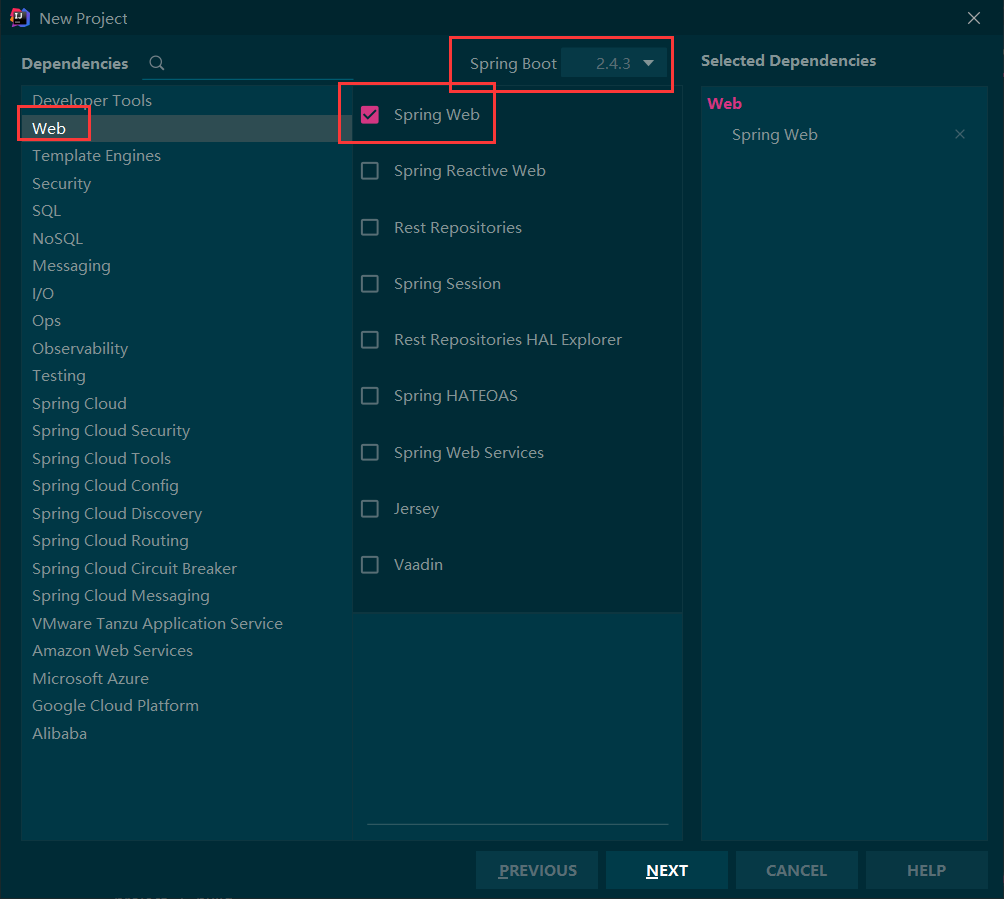Click the Web heading under Selected Dependencies
1004x899 pixels.
(724, 104)
